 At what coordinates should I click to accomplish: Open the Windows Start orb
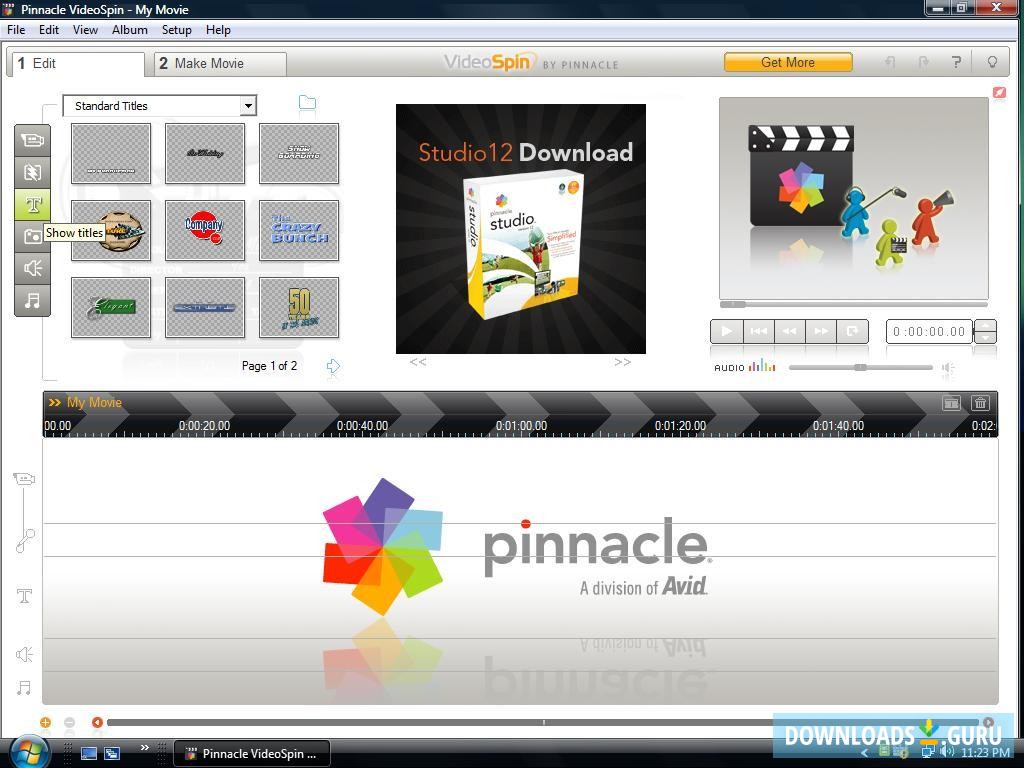pos(30,752)
